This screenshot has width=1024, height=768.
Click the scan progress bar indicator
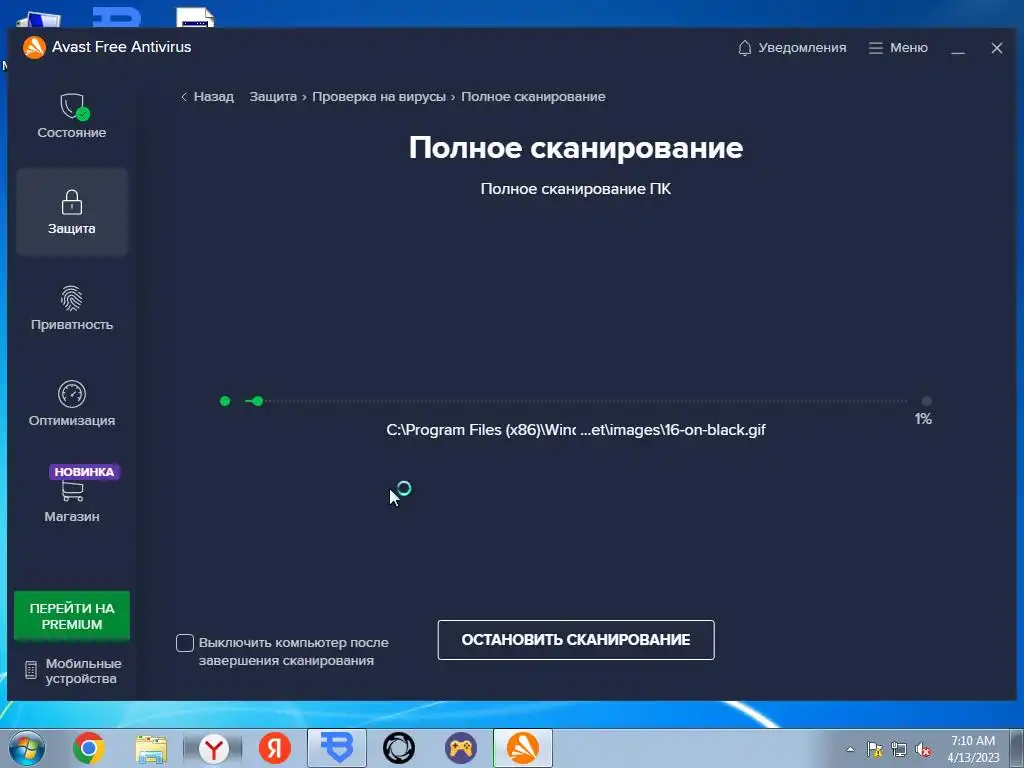coord(255,401)
